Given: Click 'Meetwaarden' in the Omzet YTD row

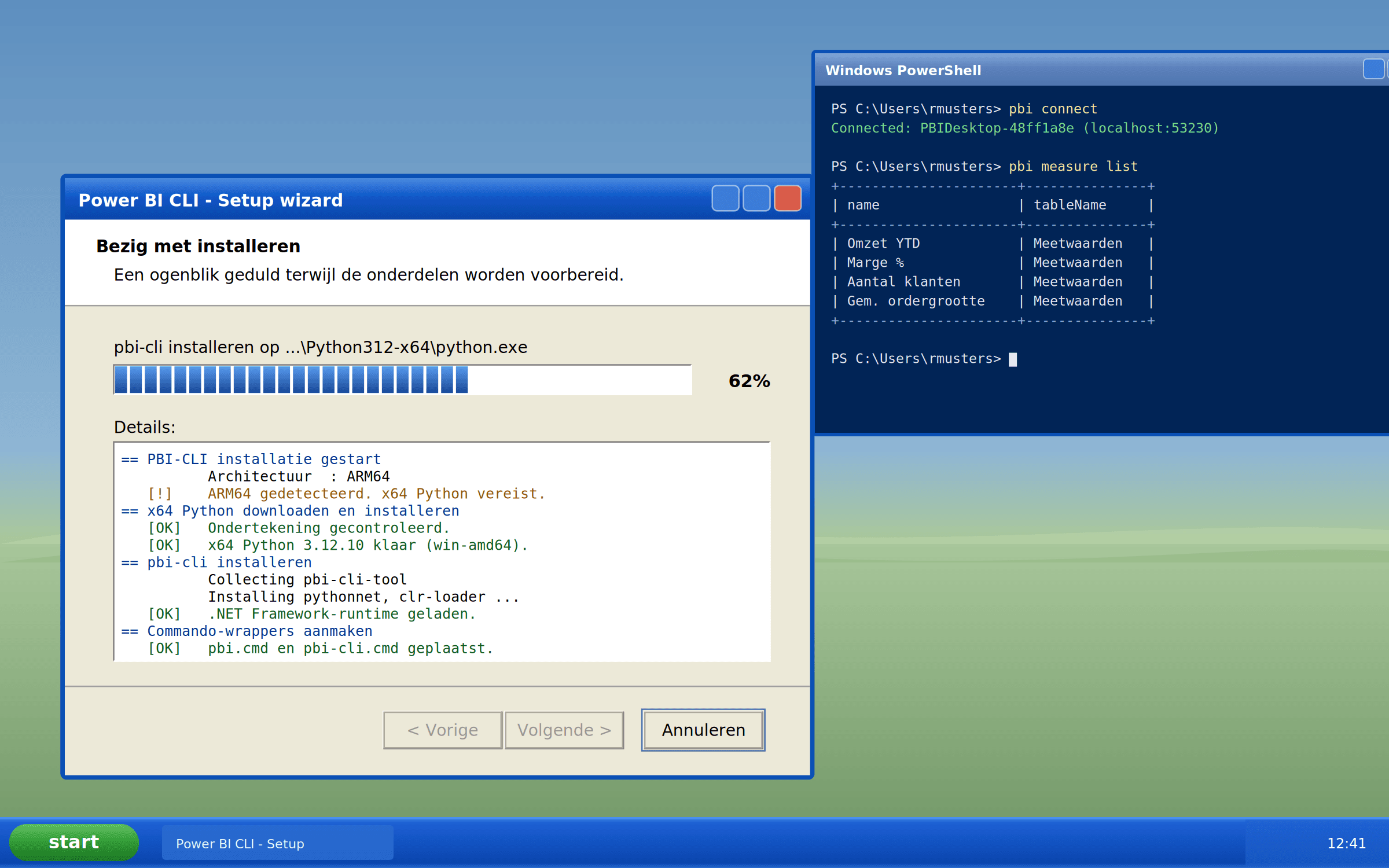Looking at the screenshot, I should tap(1078, 244).
